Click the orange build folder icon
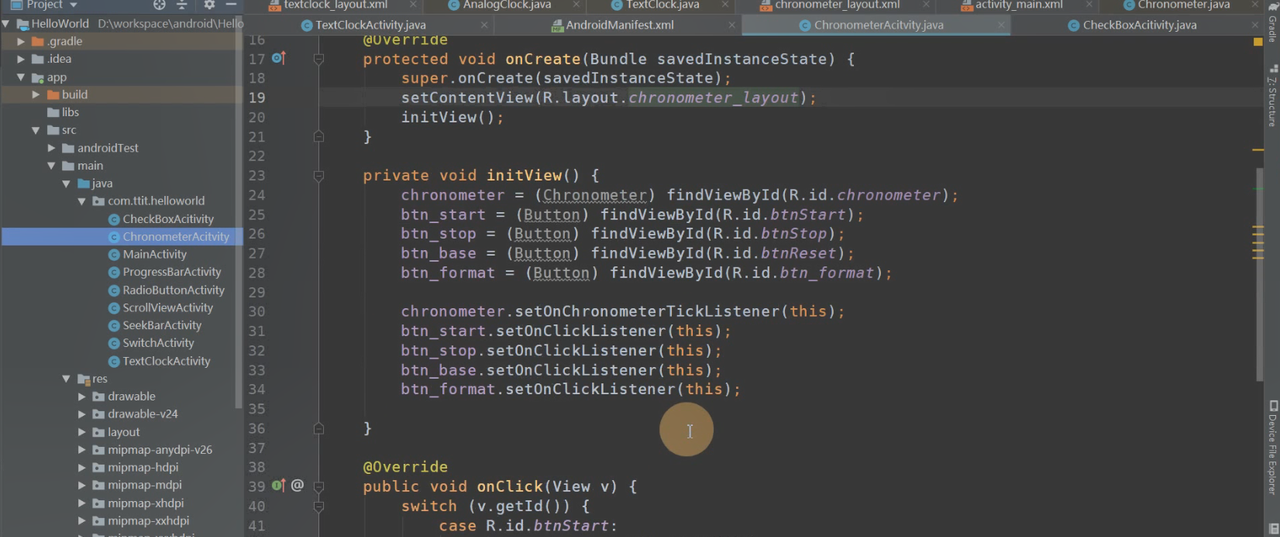 [52, 95]
